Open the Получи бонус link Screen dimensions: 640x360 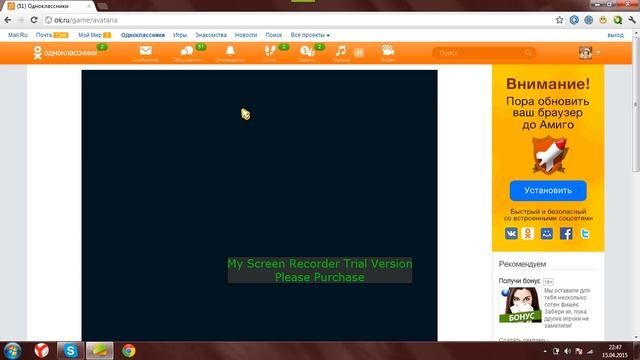tap(519, 281)
